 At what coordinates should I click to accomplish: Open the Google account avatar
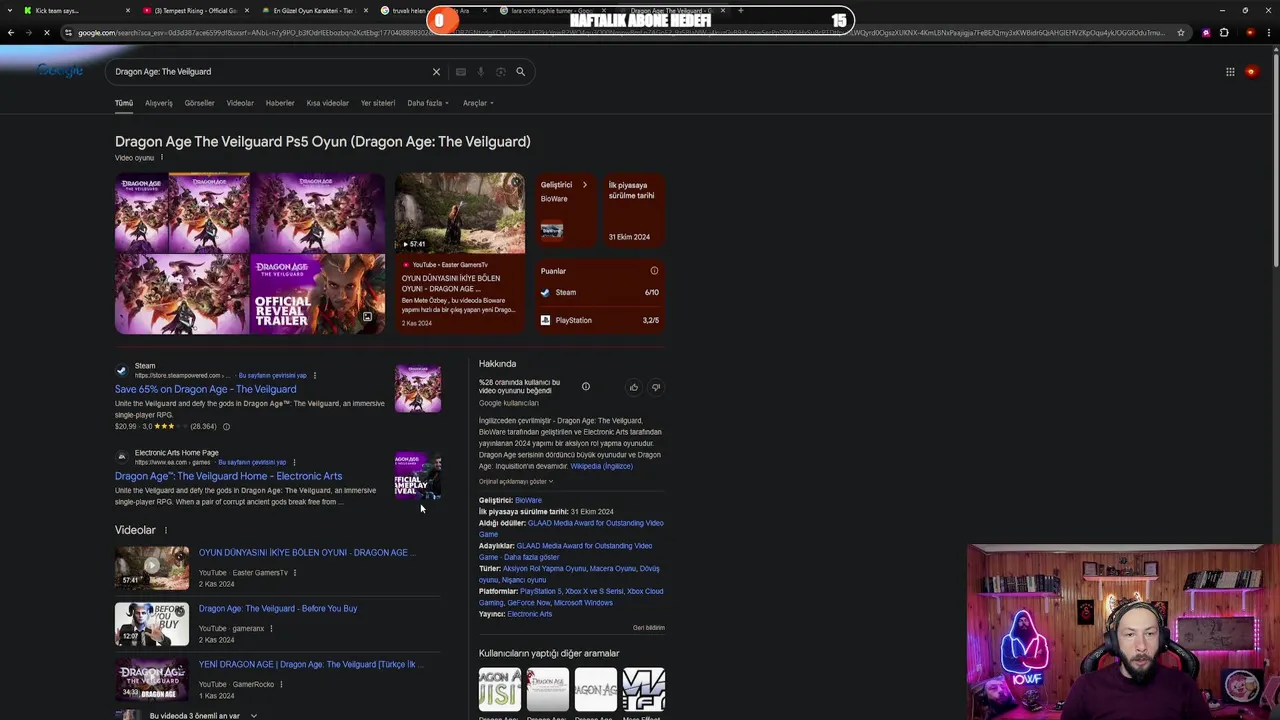coord(1251,72)
